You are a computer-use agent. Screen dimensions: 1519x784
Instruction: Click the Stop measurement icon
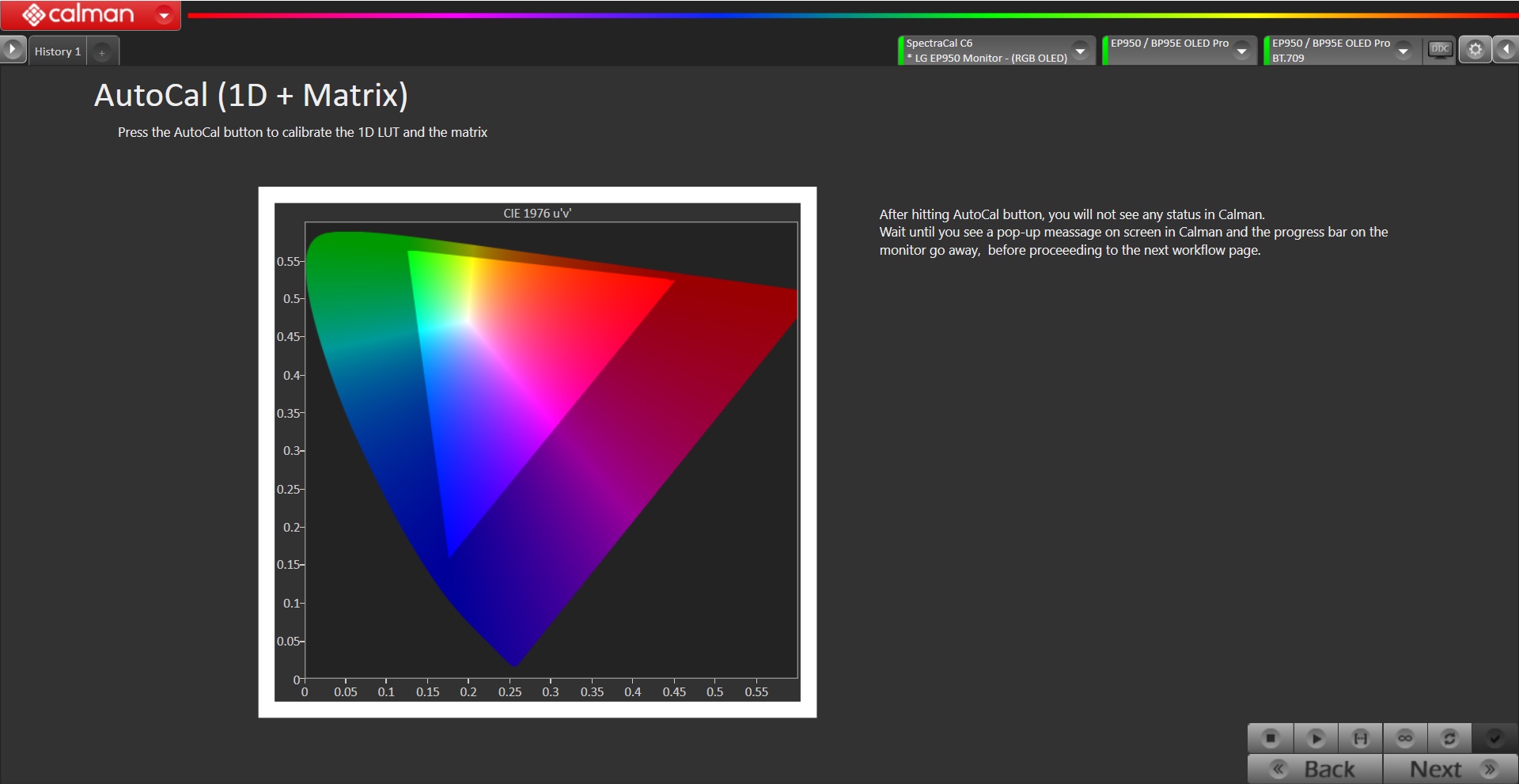pyautogui.click(x=1271, y=738)
